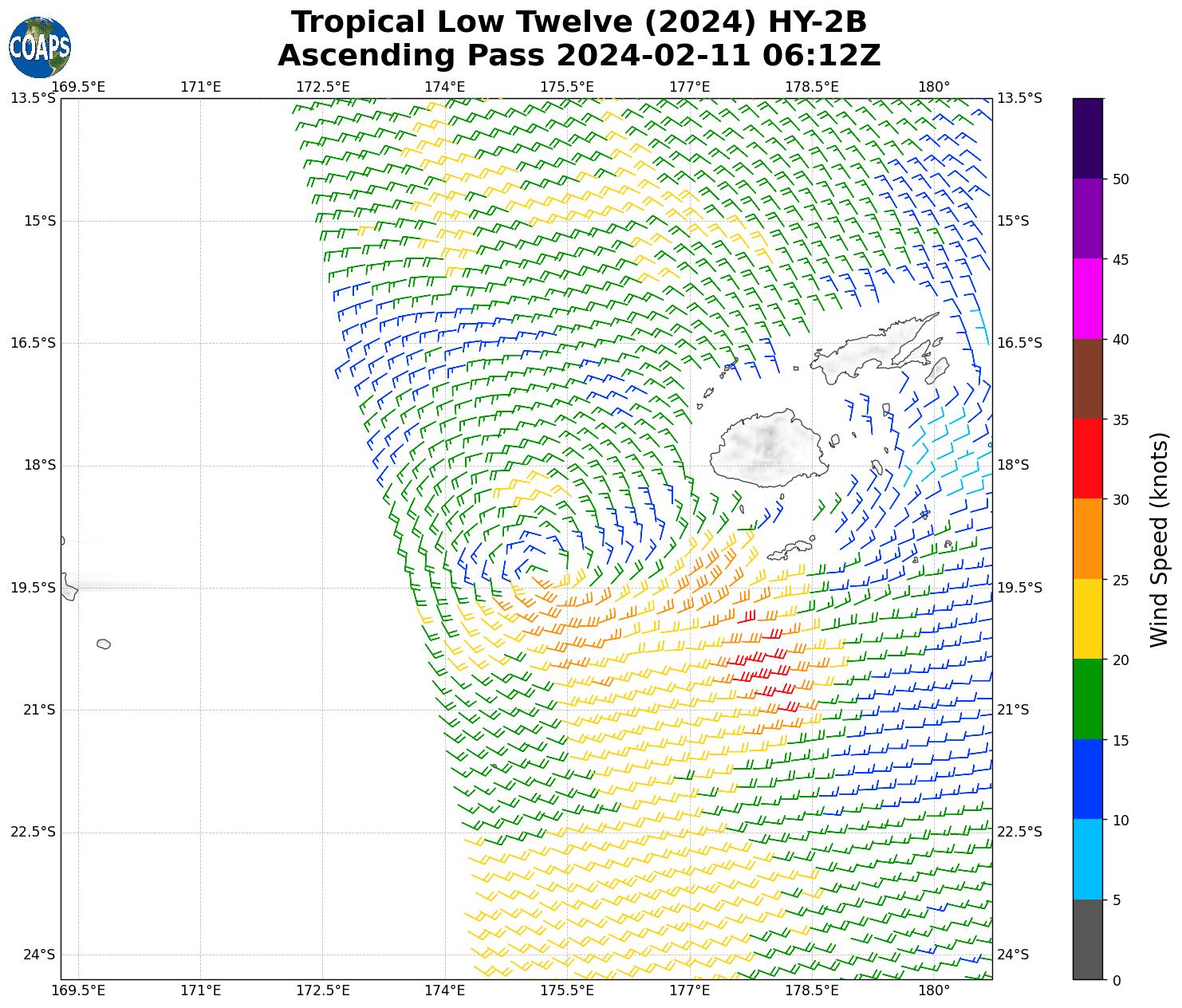Click the 174°E label on the top axis
The height and width of the screenshot is (1008, 1182).
pos(444,86)
